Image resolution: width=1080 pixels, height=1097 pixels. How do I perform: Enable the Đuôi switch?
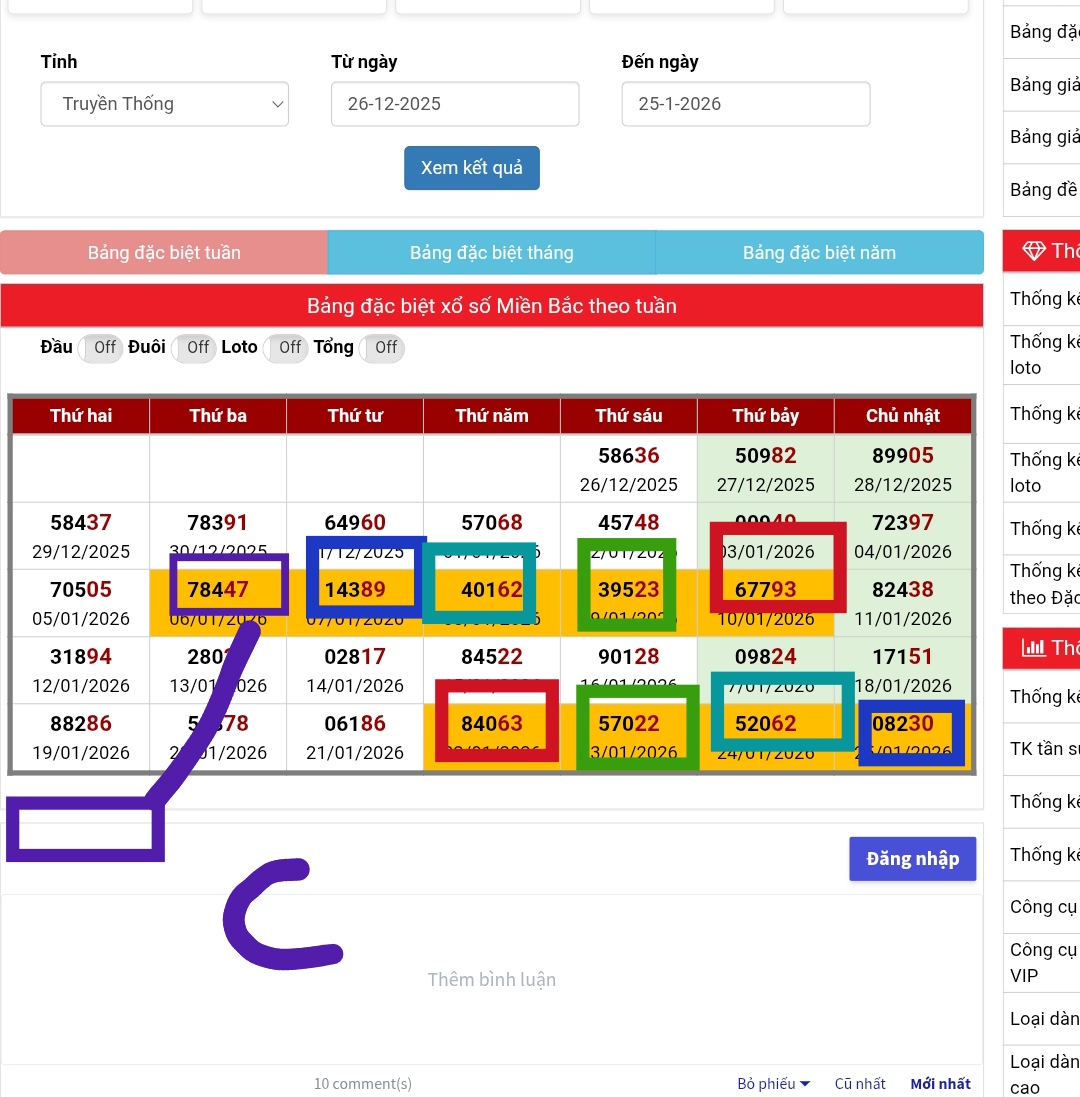(x=194, y=348)
